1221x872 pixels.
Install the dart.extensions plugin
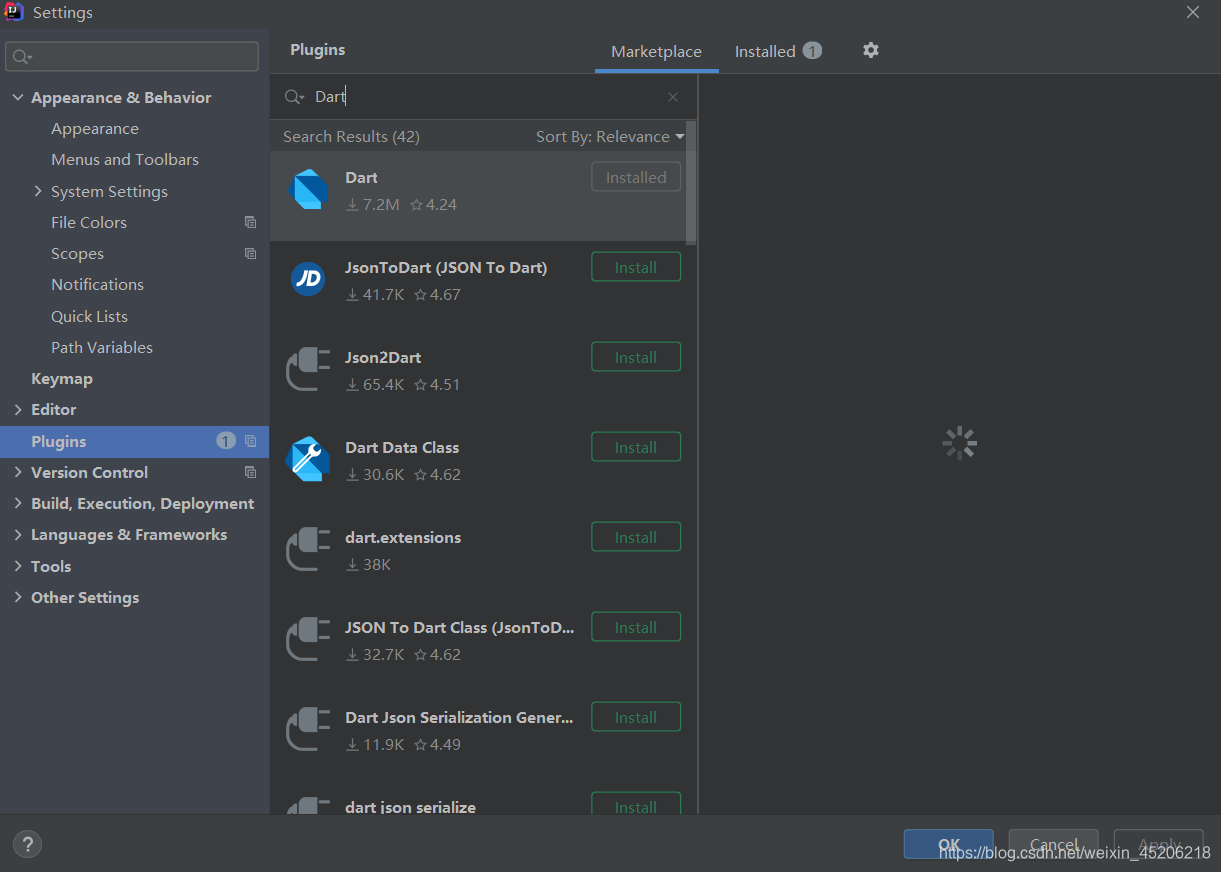(636, 537)
